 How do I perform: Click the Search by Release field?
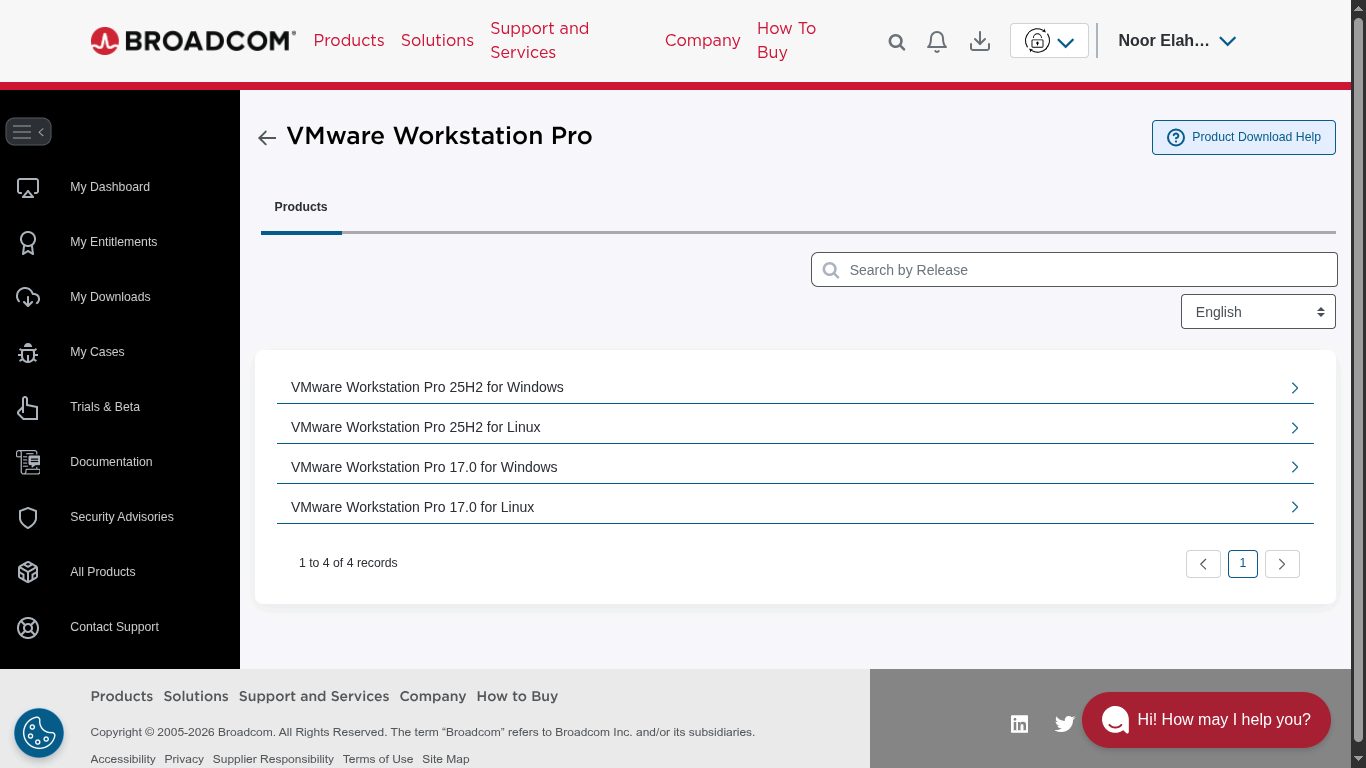coord(1073,269)
